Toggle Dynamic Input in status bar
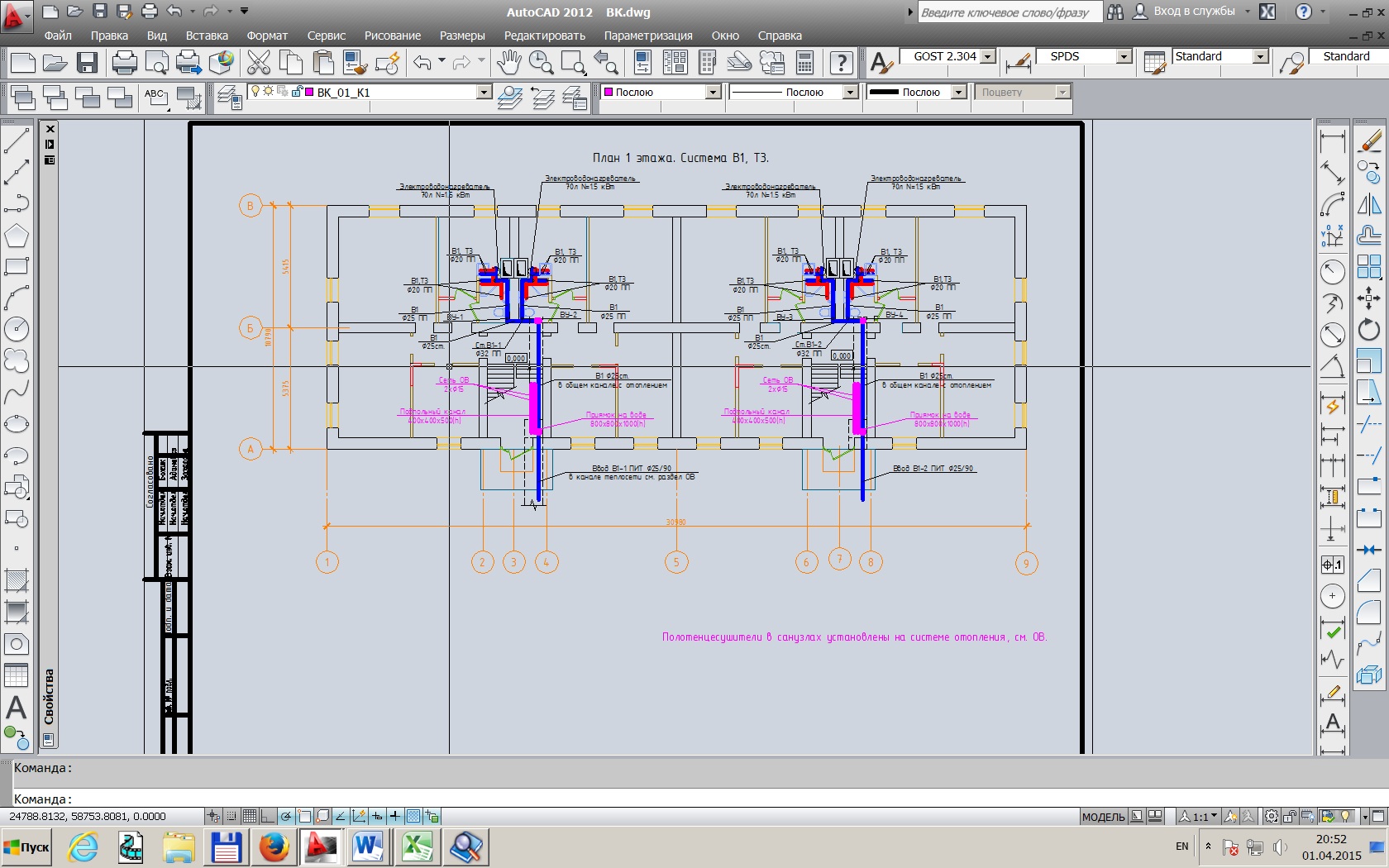 377,816
